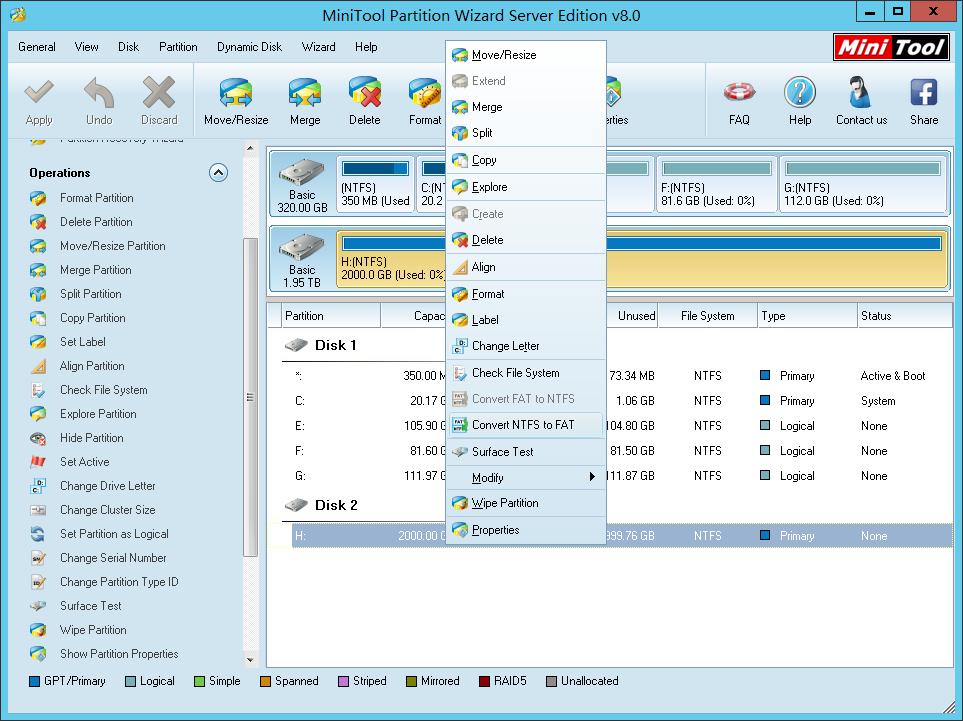Screen dimensions: 963x721
Task: Click Format Partition icon in Operations panel
Action: 38,198
